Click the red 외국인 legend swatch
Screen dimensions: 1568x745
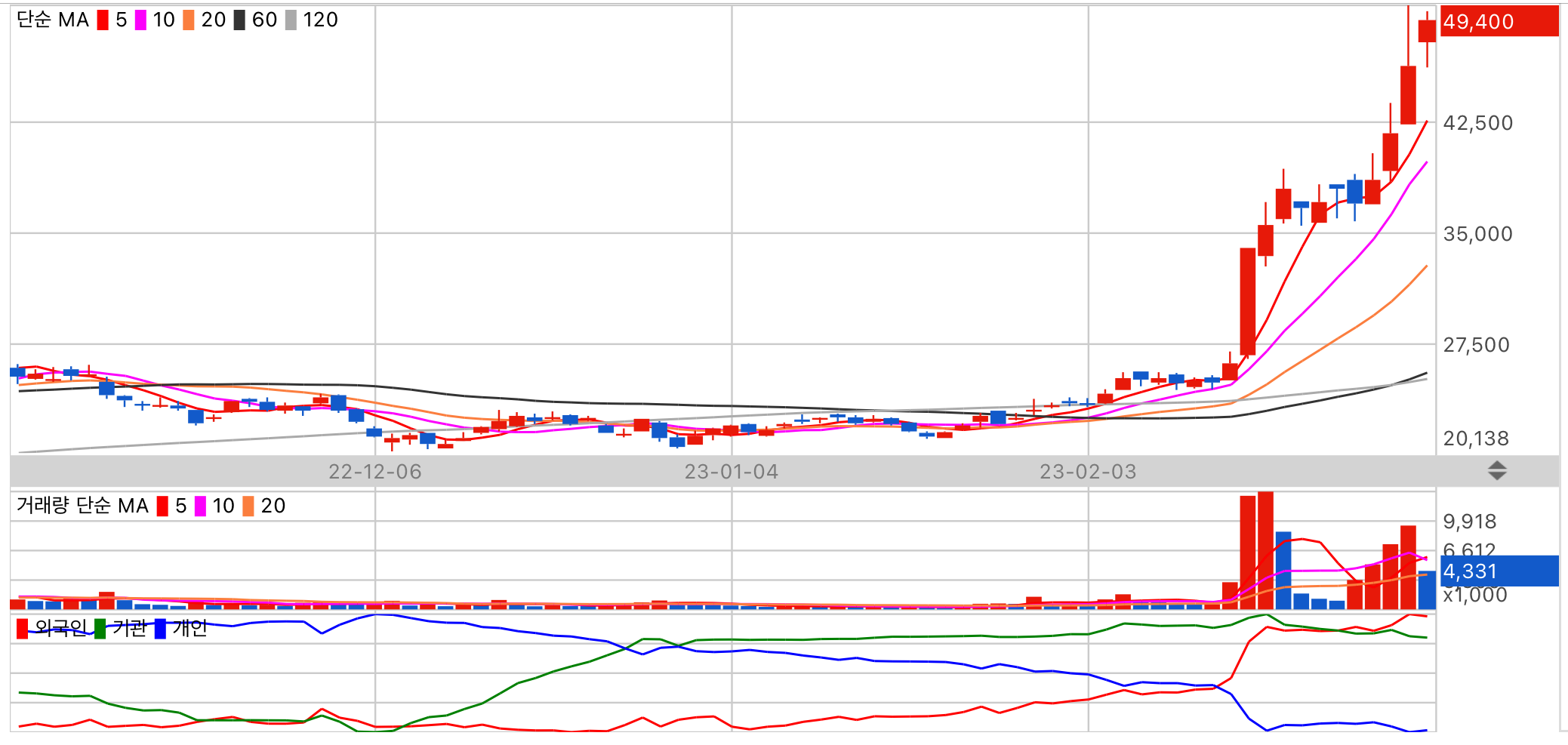[x=23, y=629]
